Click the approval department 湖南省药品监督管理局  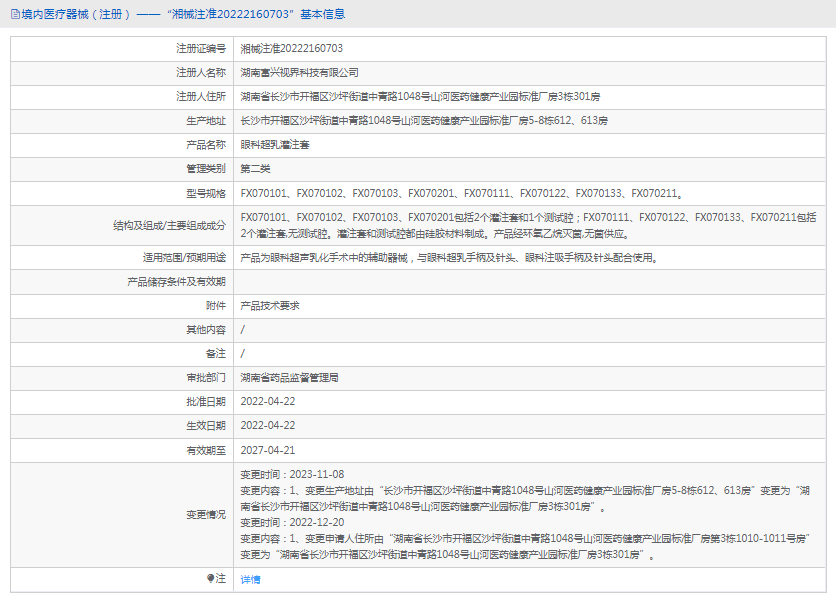coord(290,378)
